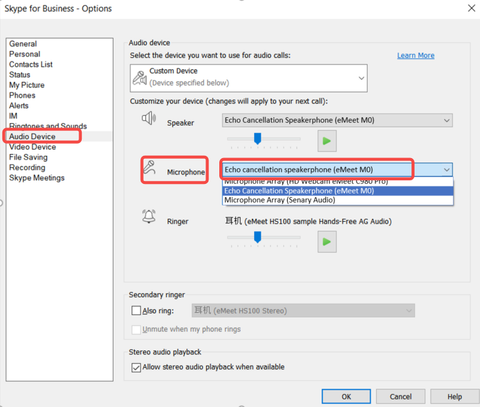Click the speaker icon beside Speaker label

point(149,118)
